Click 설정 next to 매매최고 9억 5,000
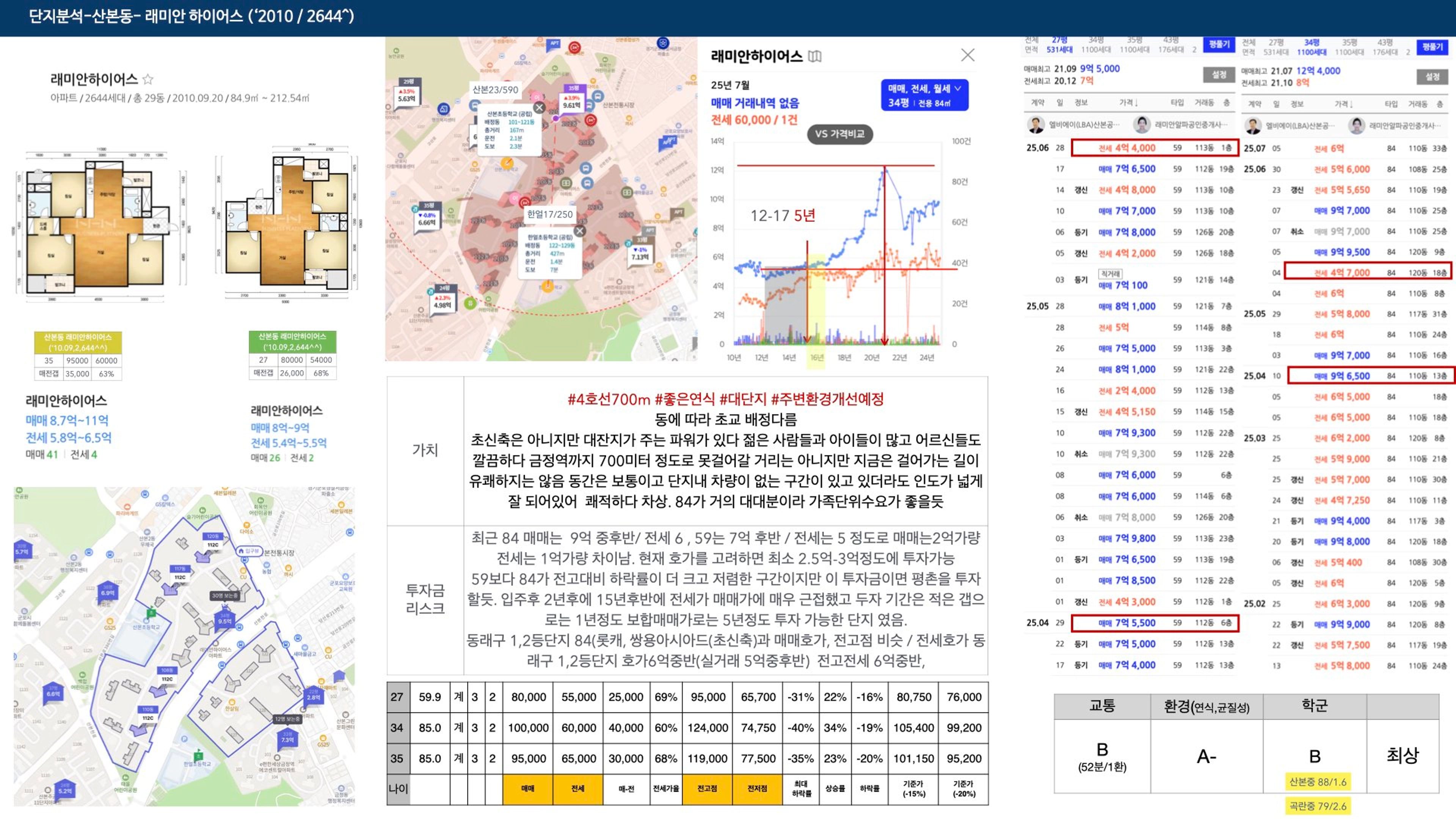 coord(1219,75)
